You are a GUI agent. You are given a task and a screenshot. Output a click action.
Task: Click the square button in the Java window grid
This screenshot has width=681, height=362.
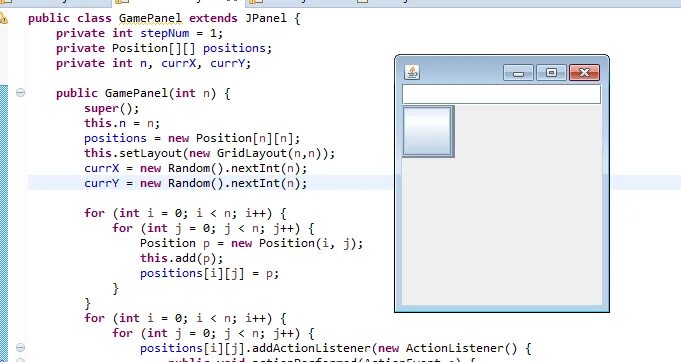[x=428, y=131]
